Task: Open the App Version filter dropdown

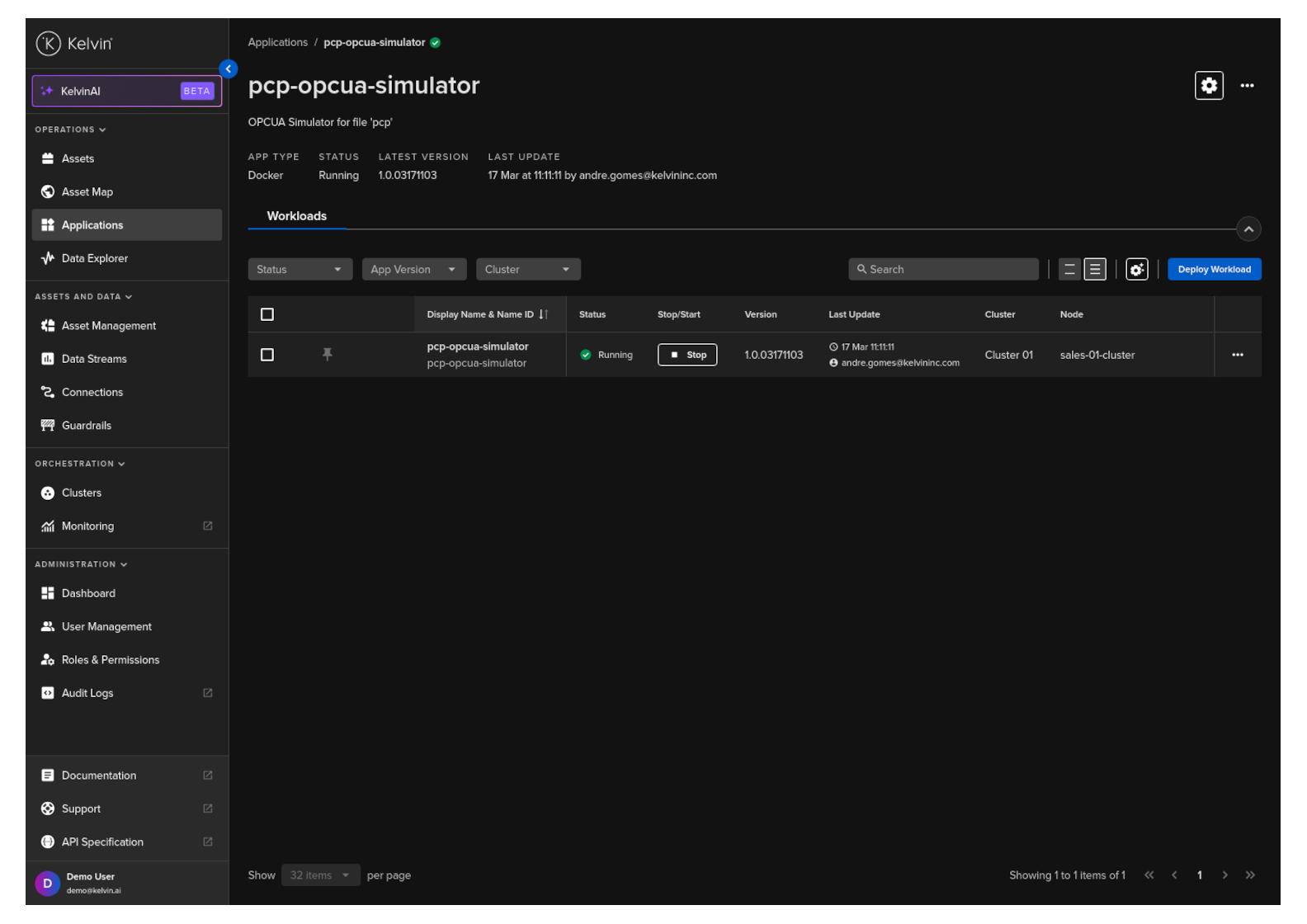Action: point(413,270)
